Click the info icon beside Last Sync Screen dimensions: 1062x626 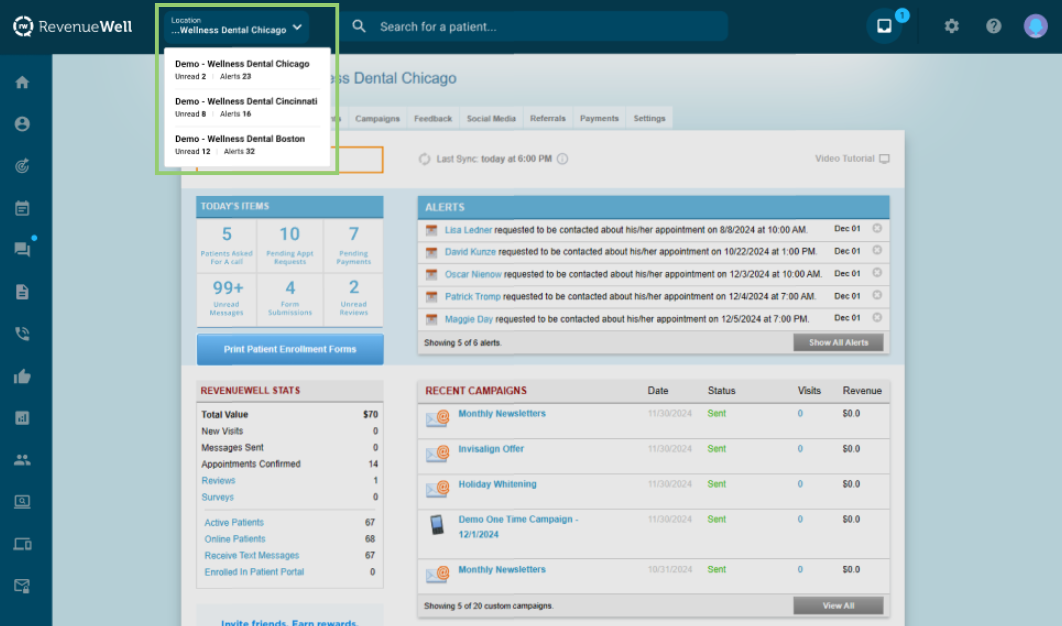tap(562, 159)
